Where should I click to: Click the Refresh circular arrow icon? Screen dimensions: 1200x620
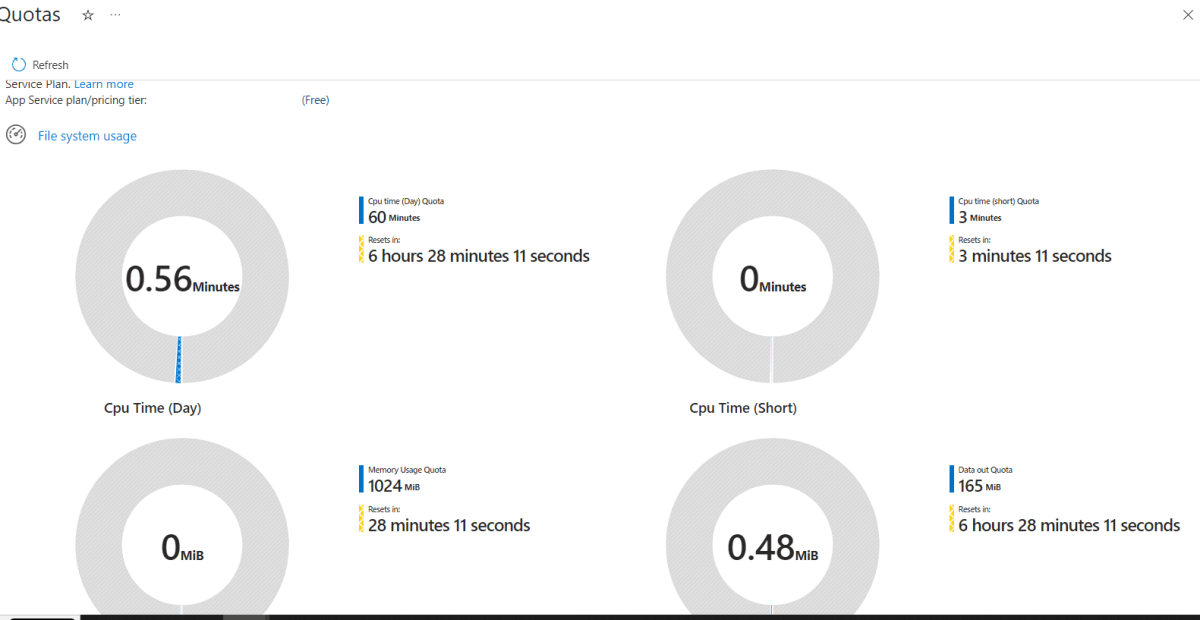tap(19, 64)
